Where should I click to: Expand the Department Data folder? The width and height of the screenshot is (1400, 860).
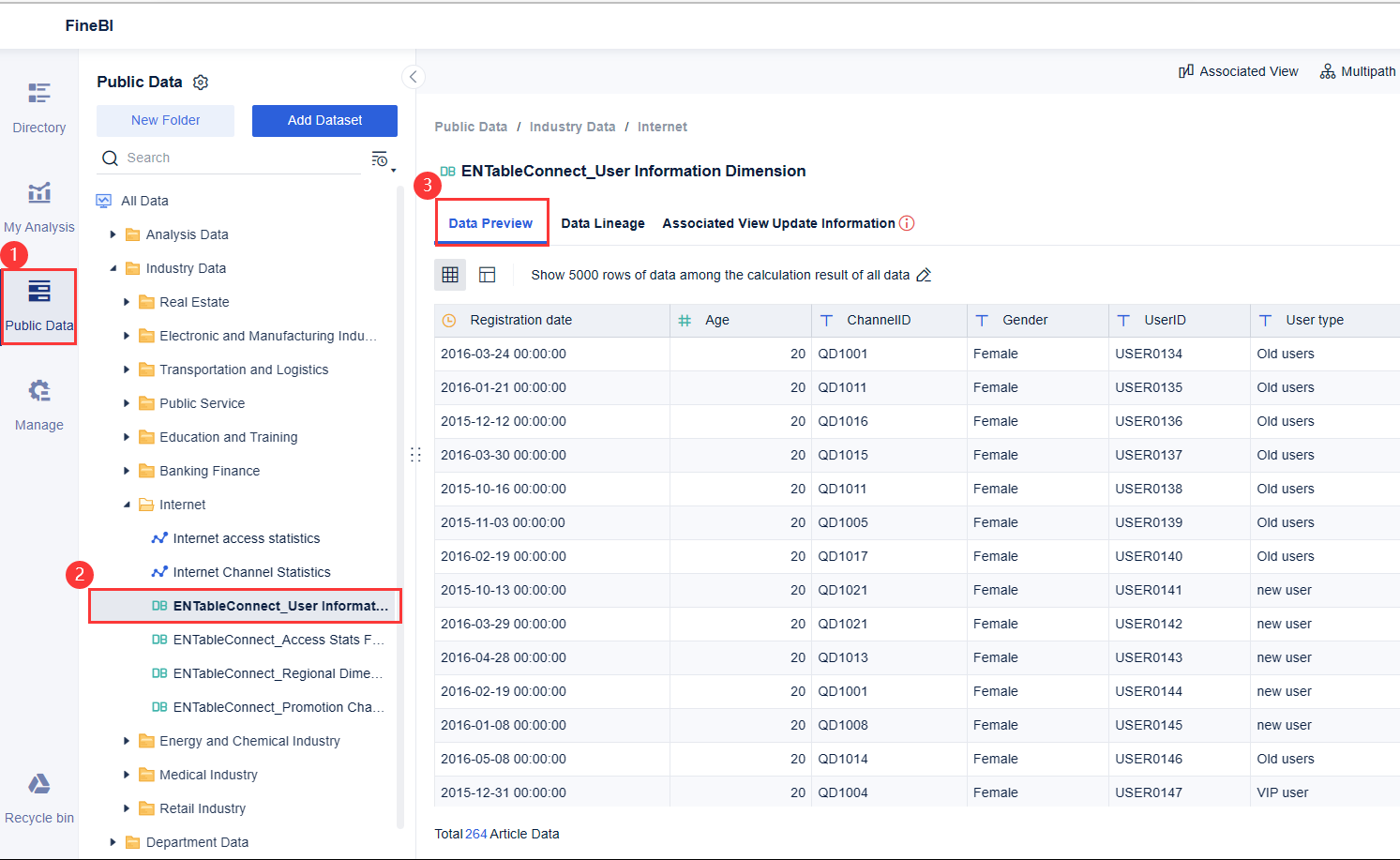113,842
